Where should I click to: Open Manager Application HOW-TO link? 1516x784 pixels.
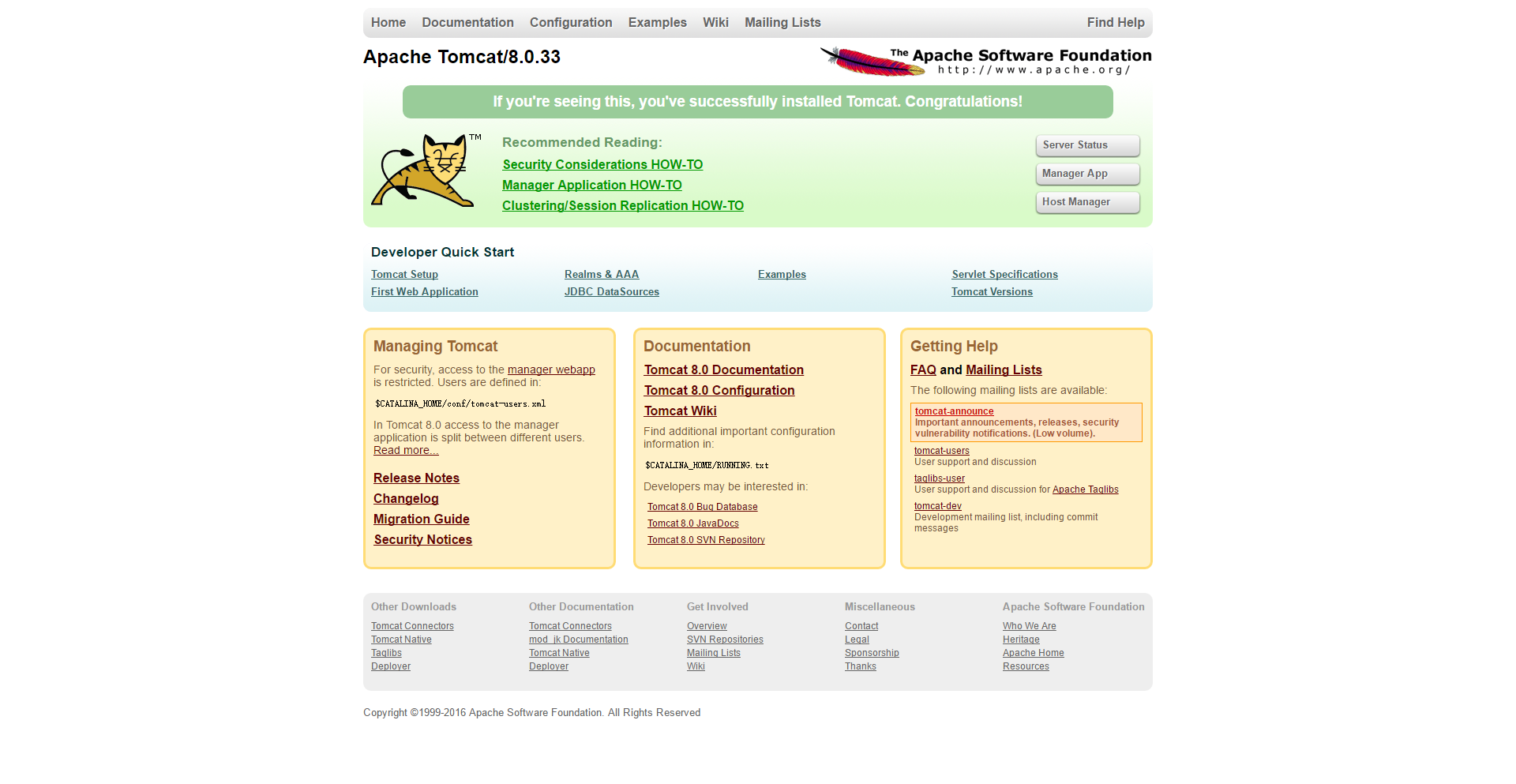(592, 185)
